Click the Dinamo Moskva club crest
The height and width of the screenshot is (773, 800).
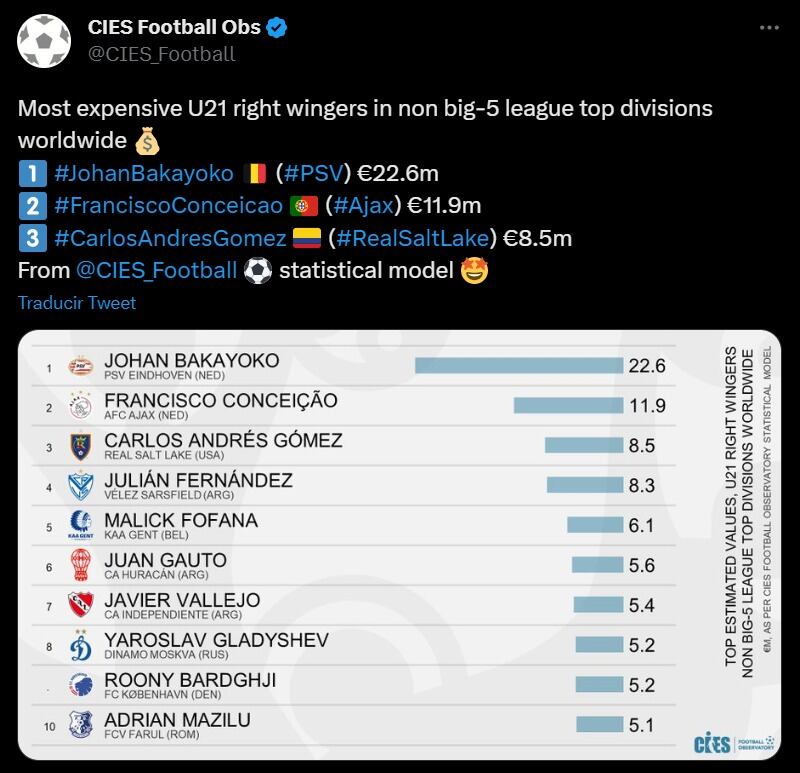click(x=80, y=646)
